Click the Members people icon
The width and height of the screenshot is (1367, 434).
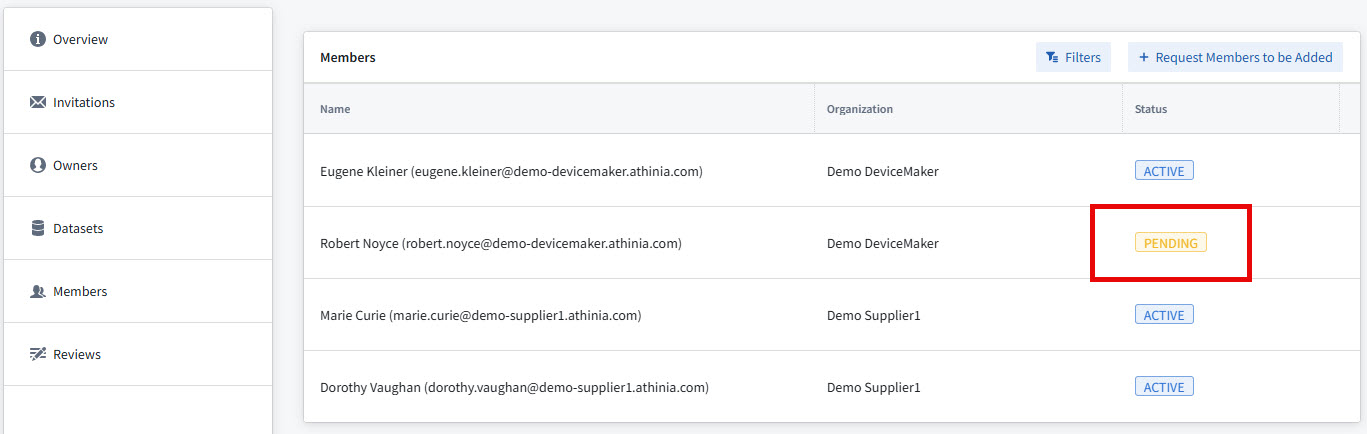(38, 291)
